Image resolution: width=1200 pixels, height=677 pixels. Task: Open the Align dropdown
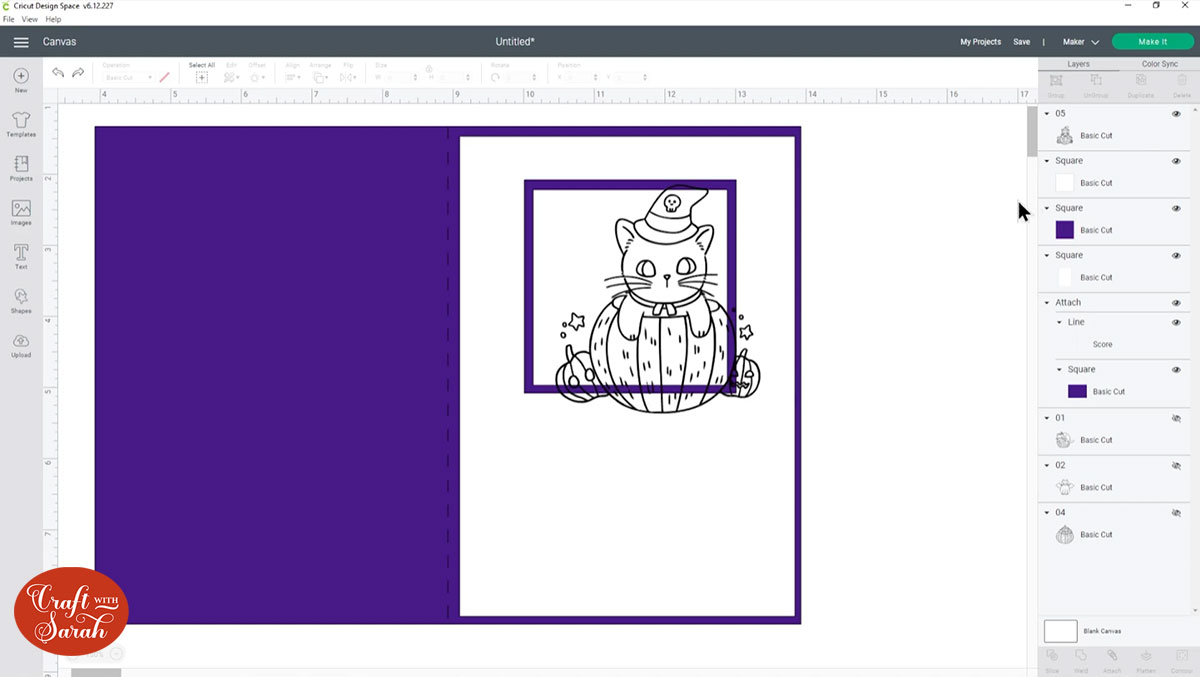(293, 77)
